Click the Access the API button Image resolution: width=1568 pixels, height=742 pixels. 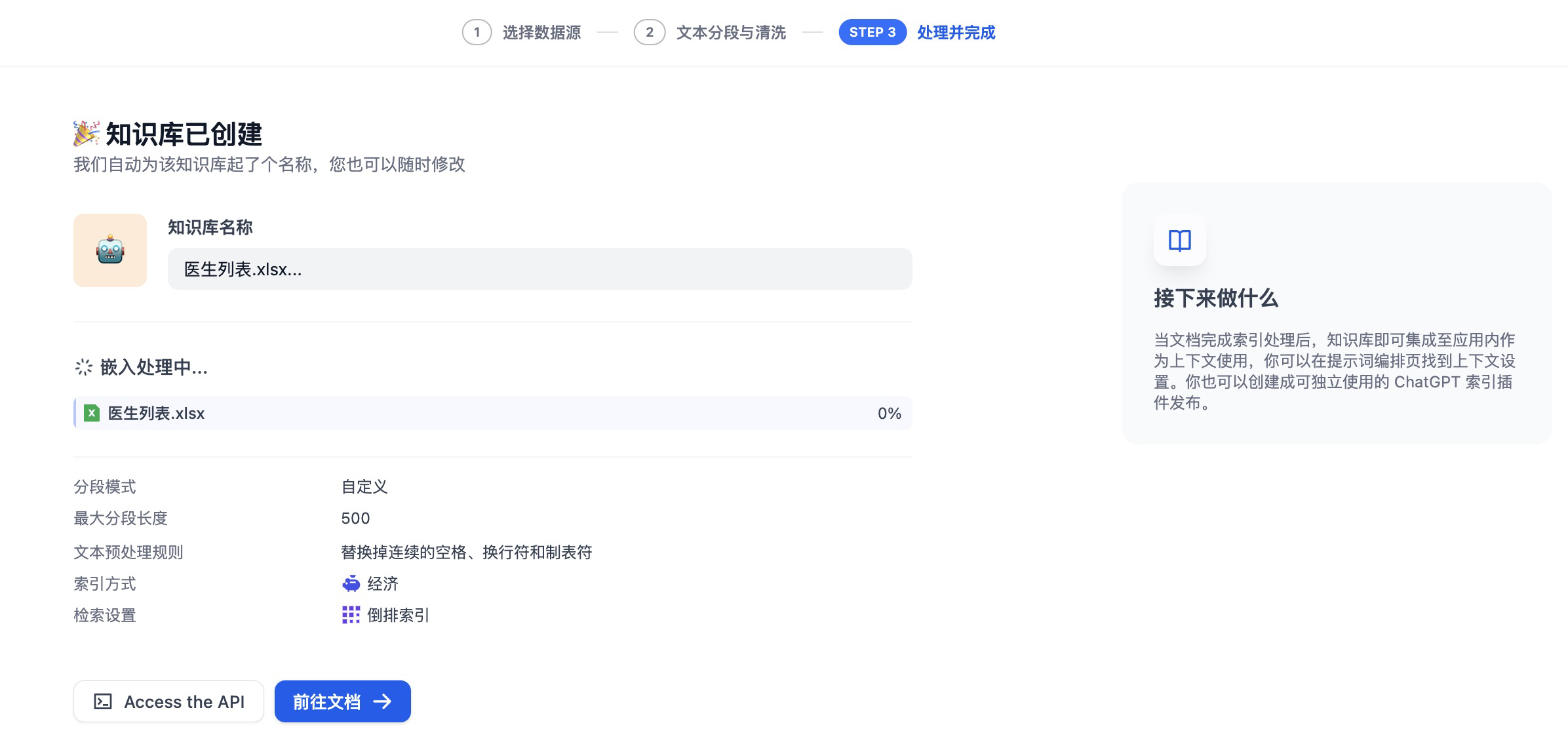169,702
